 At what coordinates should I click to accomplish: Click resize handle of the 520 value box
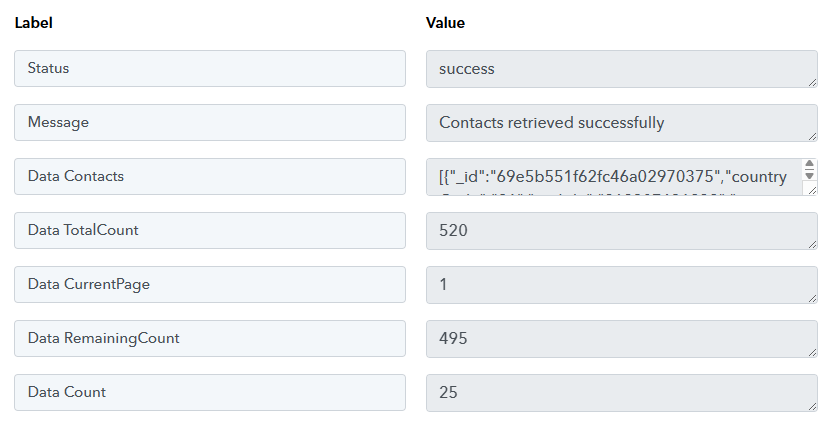[812, 244]
